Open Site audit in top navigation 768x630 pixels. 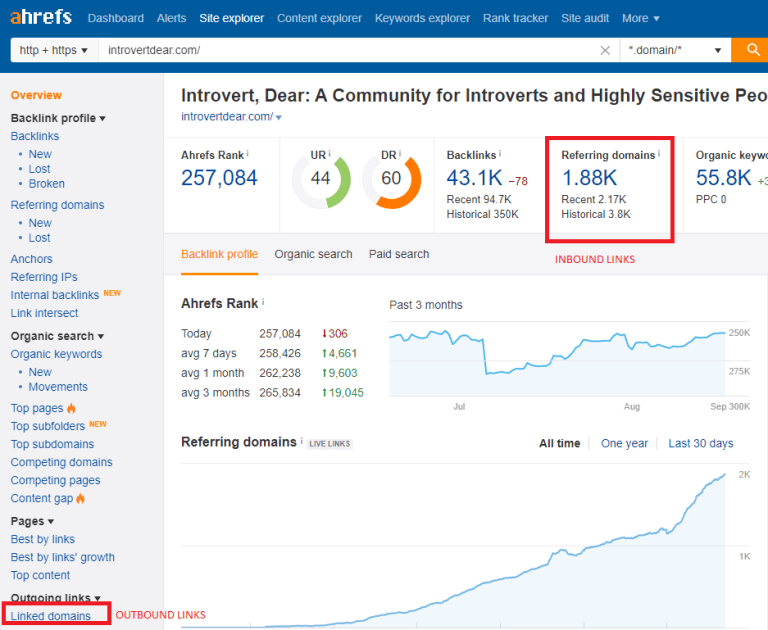pyautogui.click(x=585, y=18)
